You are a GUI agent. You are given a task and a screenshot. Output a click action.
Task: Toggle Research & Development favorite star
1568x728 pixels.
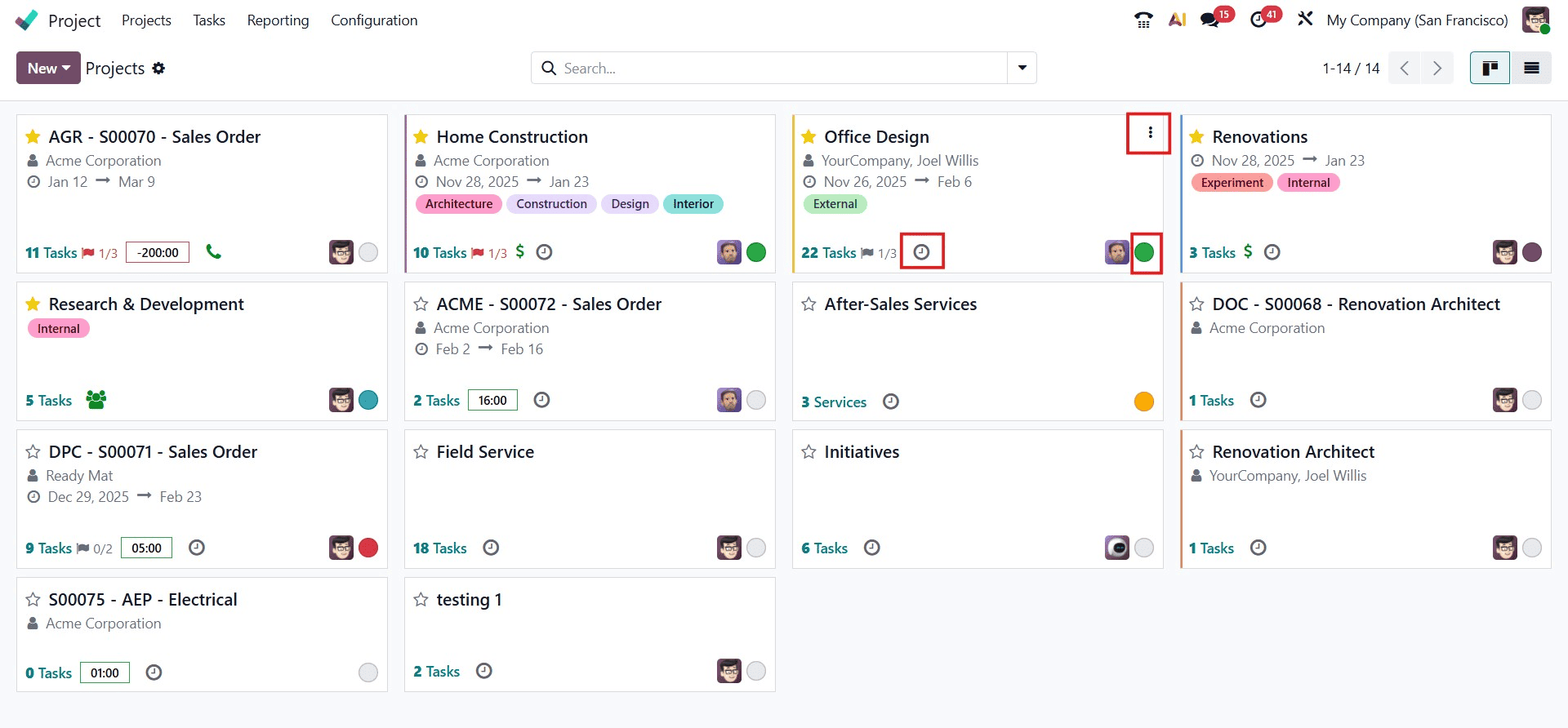coord(33,304)
